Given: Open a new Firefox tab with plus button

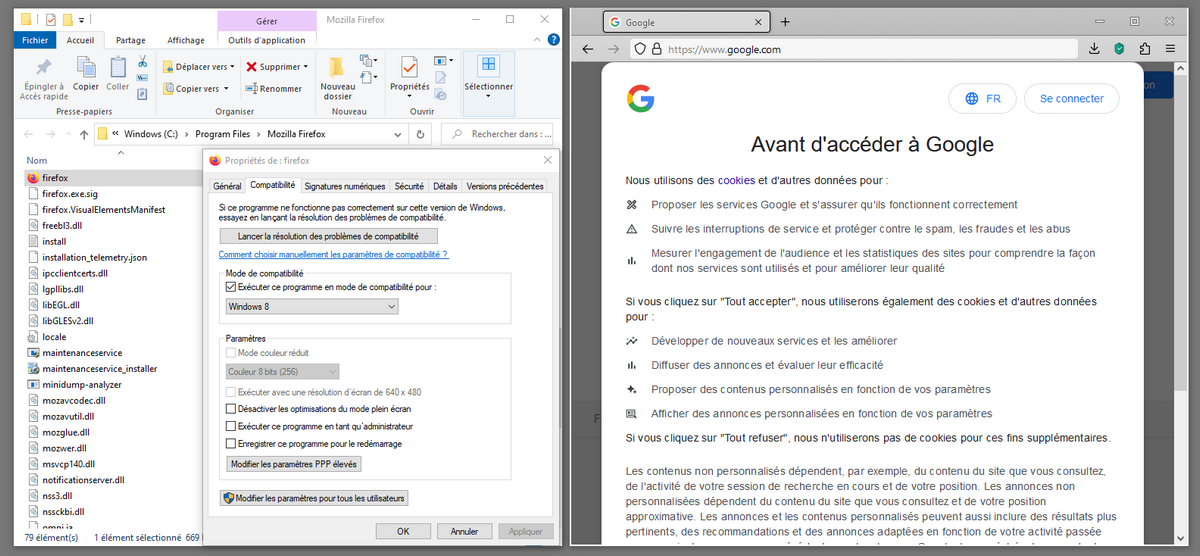Looking at the screenshot, I should [x=785, y=22].
